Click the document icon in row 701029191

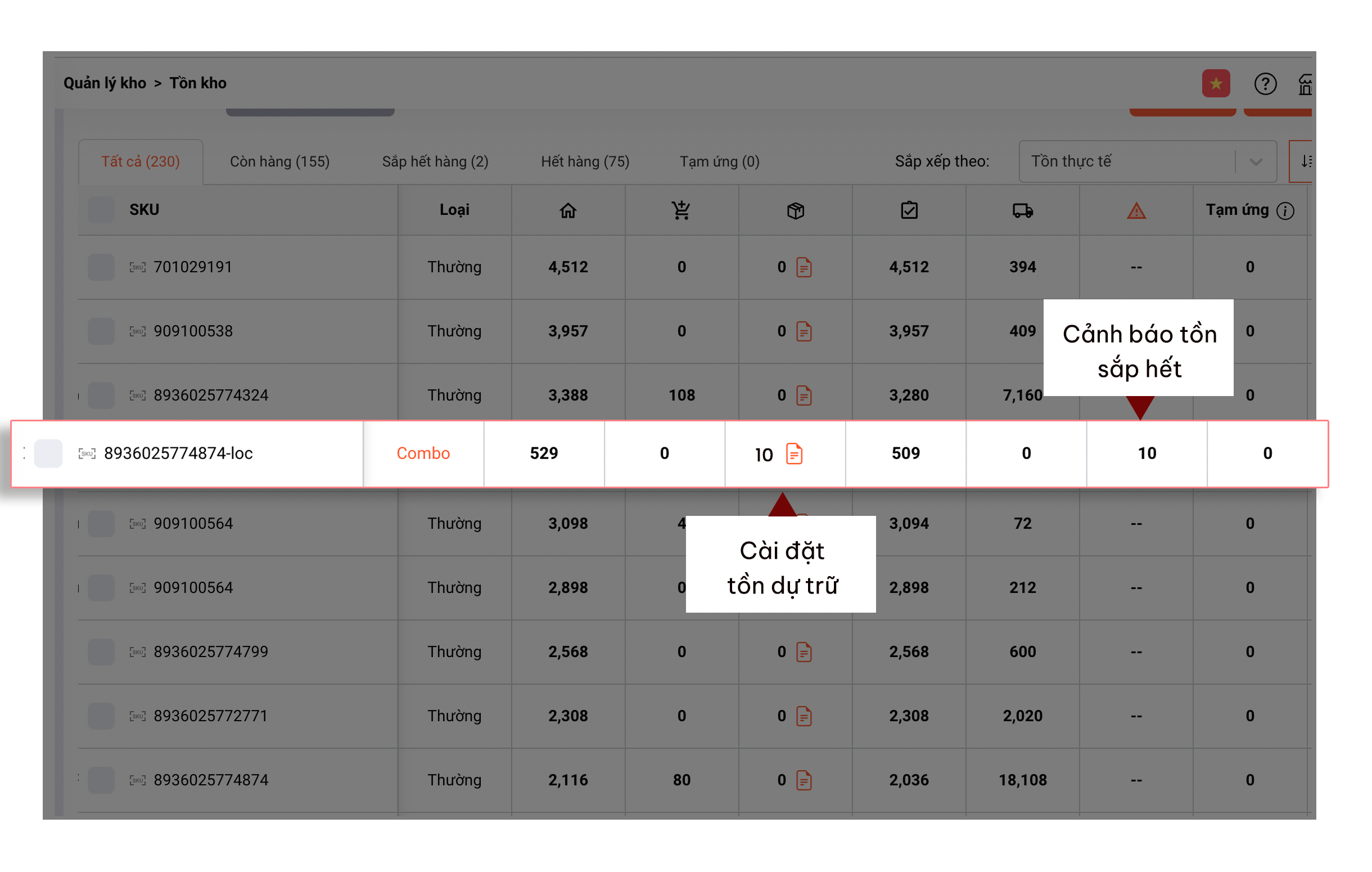(804, 267)
